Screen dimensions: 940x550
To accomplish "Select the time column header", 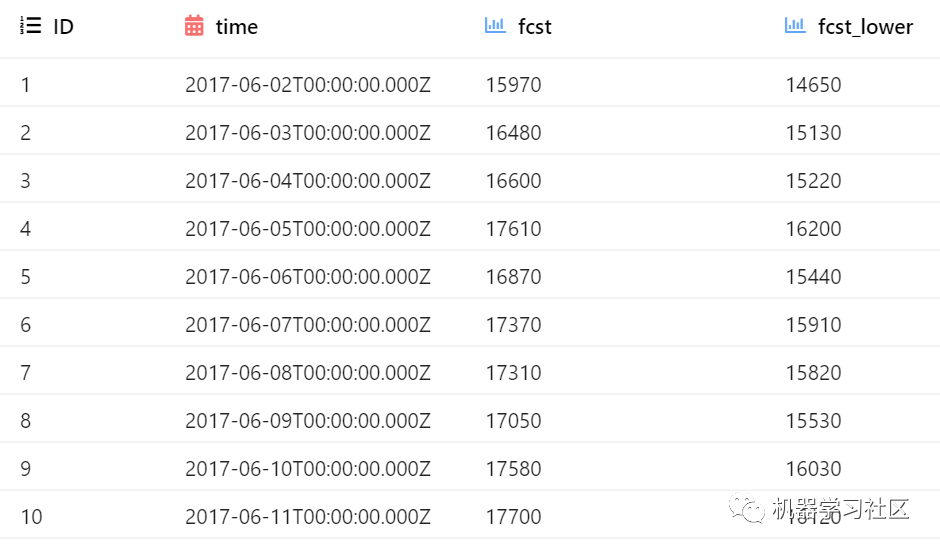I will tap(237, 27).
